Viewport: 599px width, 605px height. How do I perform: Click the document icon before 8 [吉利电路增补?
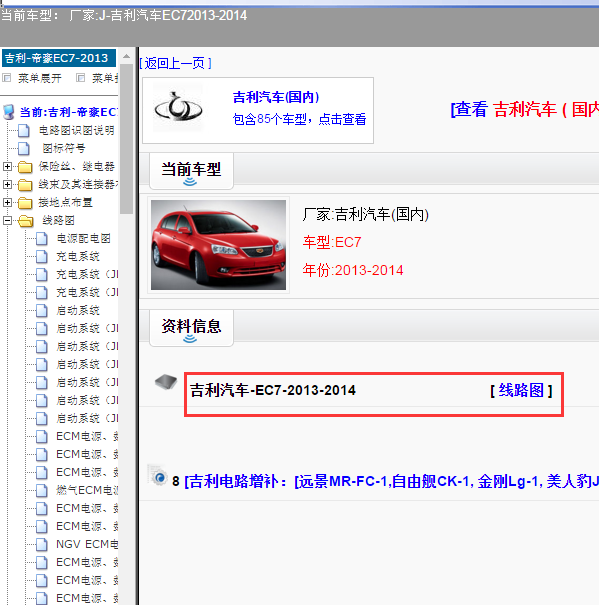[x=157, y=475]
